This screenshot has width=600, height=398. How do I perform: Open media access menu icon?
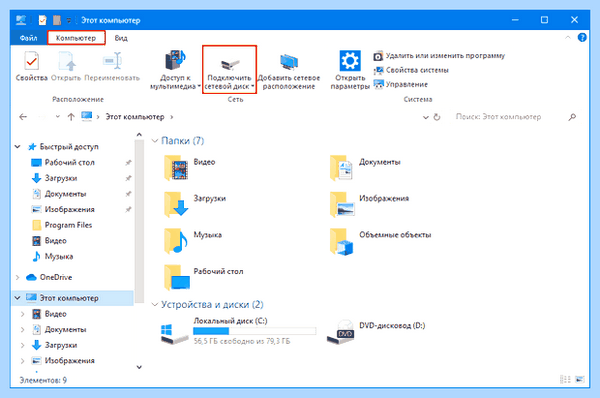pyautogui.click(x=175, y=60)
